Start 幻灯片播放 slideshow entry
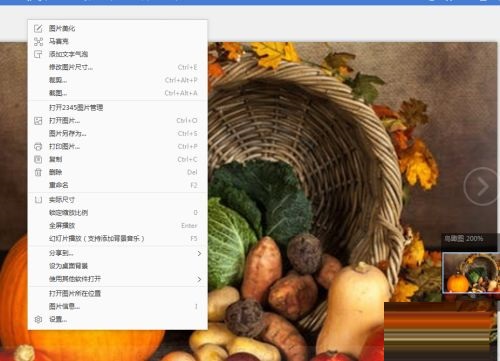This screenshot has height=361, width=500. click(x=117, y=239)
